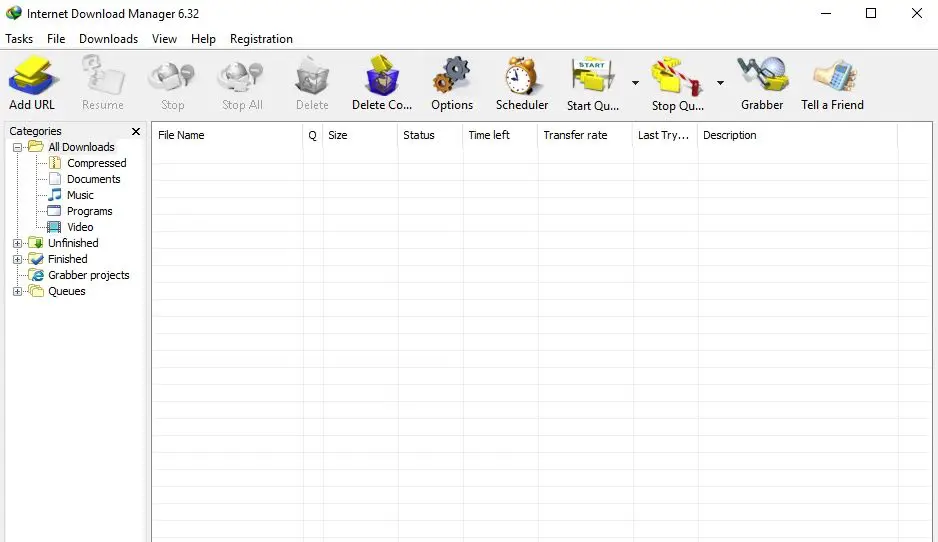
Task: Open the File menu
Action: (x=56, y=39)
